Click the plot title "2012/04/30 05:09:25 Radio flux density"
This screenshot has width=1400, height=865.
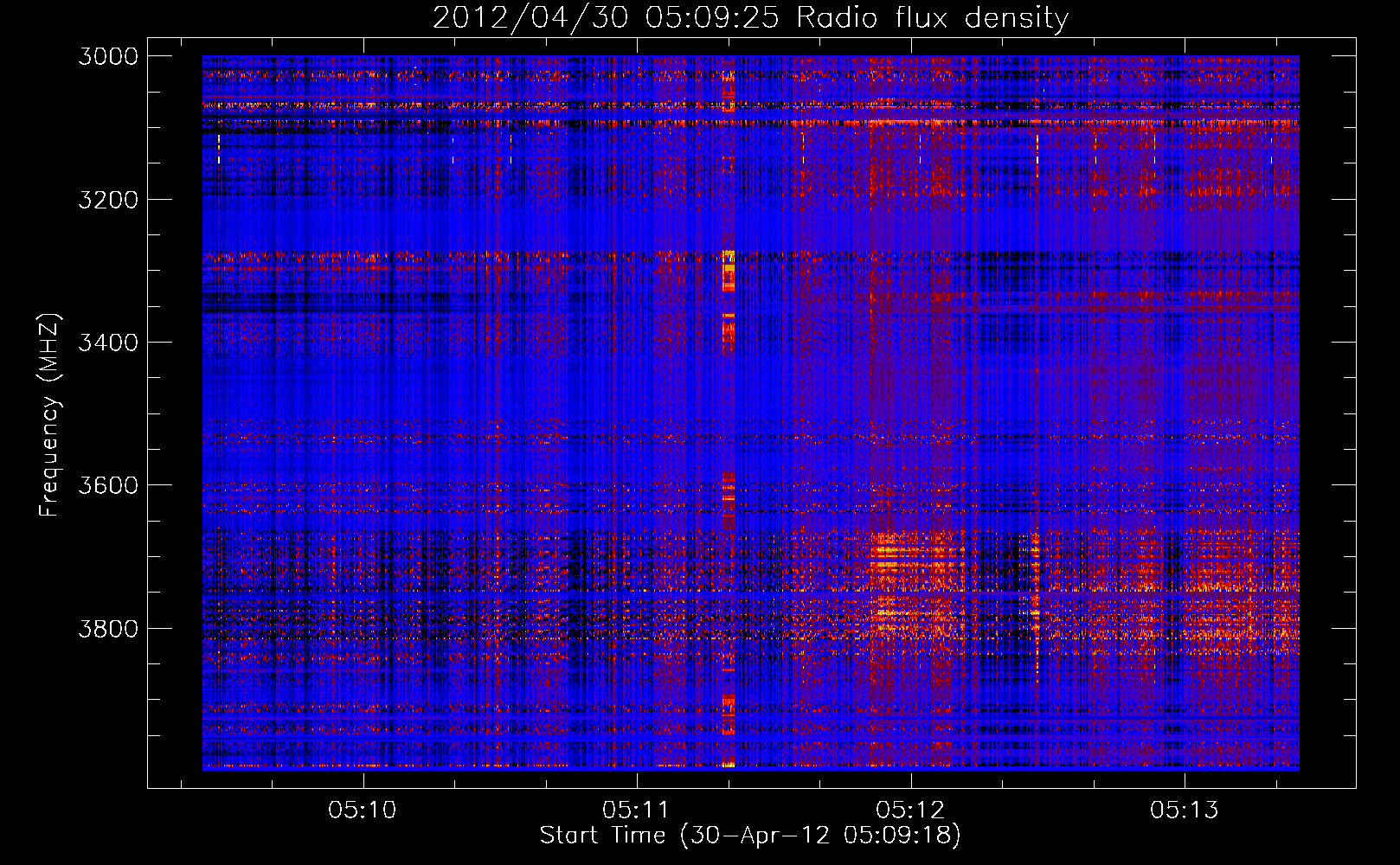point(750,18)
